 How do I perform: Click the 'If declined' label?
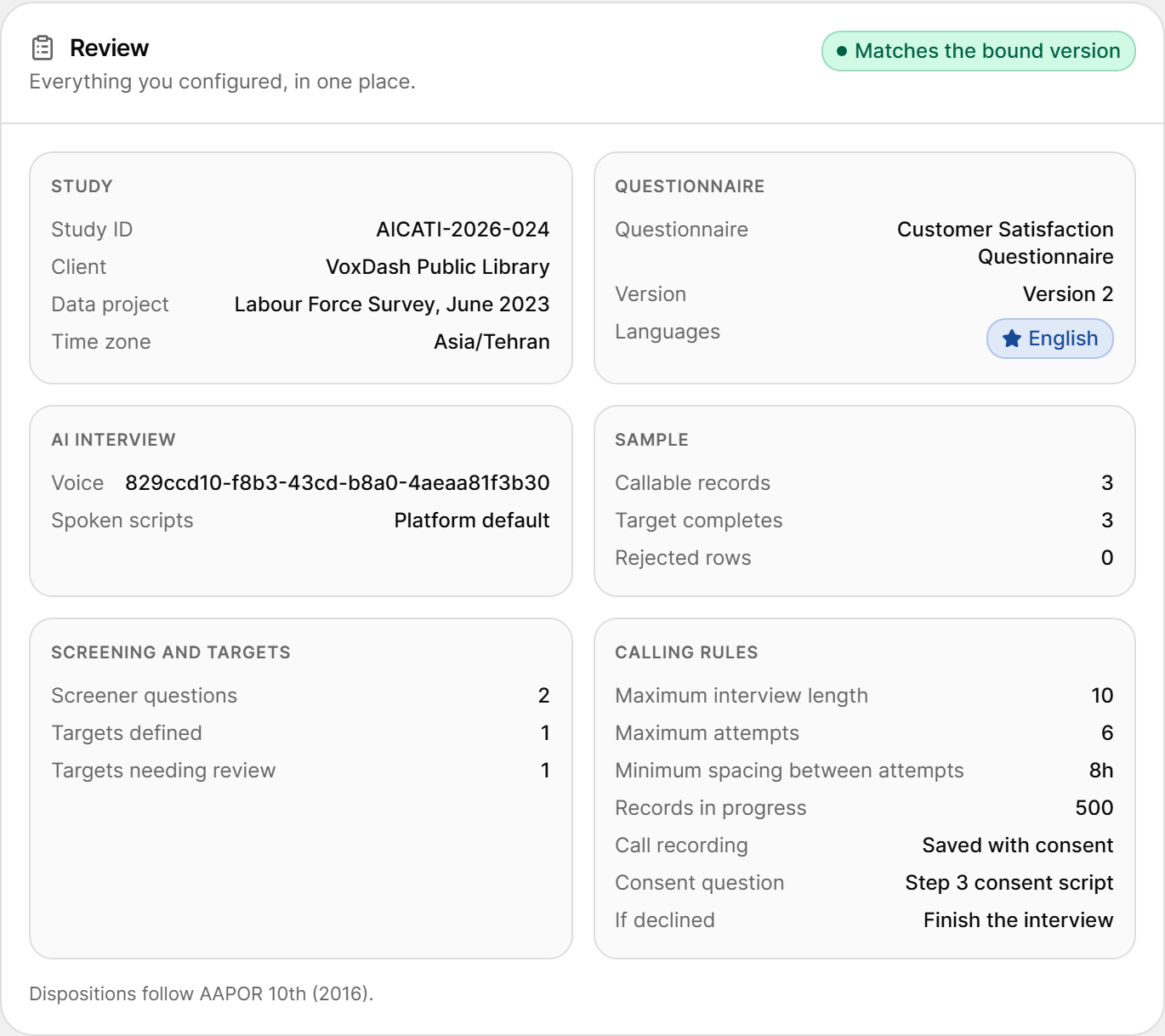point(665,920)
